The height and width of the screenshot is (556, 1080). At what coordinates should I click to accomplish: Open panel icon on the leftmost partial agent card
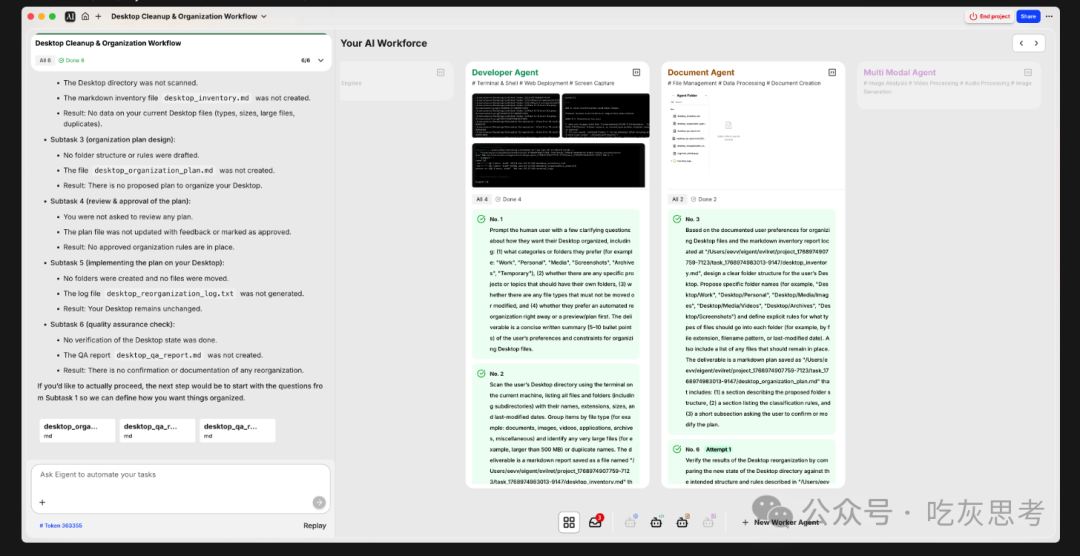point(440,72)
